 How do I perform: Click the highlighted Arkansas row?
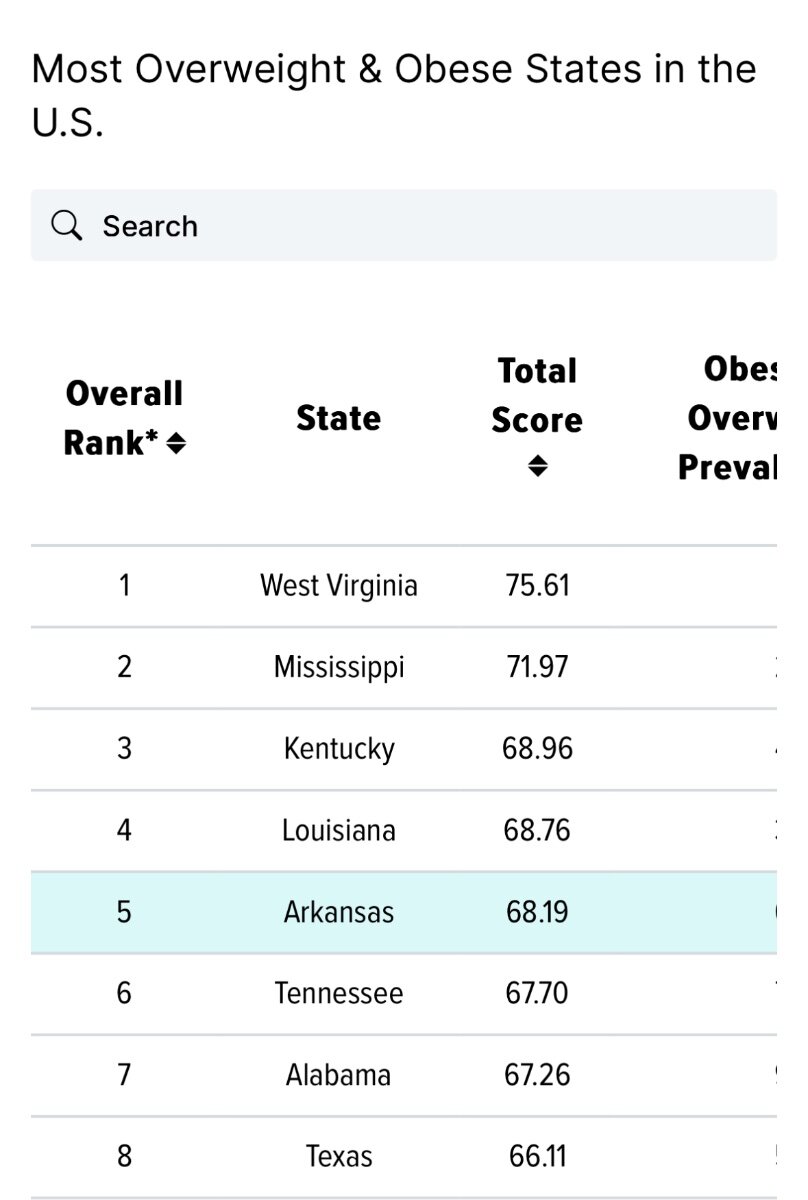[404, 912]
